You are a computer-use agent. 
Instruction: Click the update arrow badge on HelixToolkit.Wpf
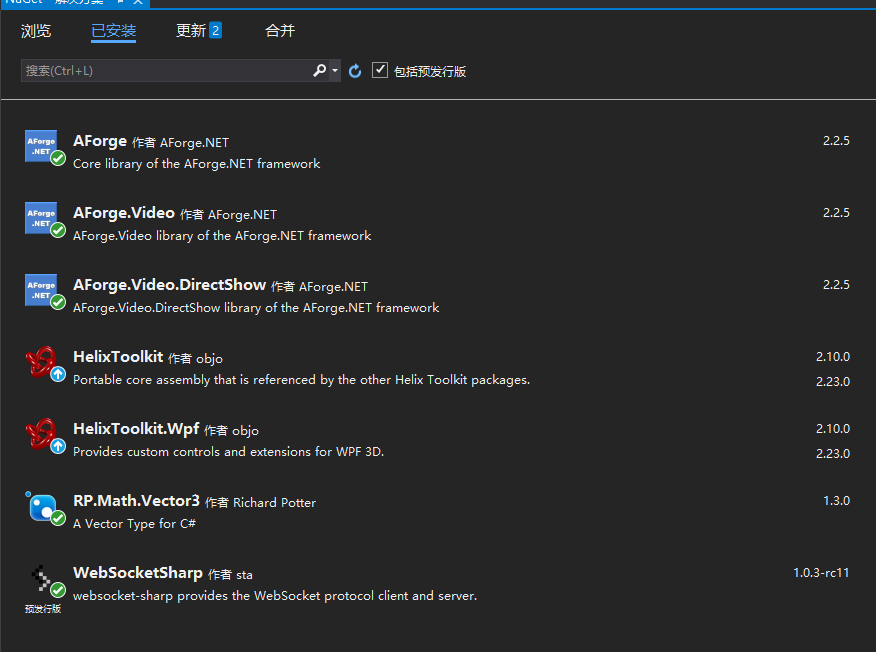point(58,446)
